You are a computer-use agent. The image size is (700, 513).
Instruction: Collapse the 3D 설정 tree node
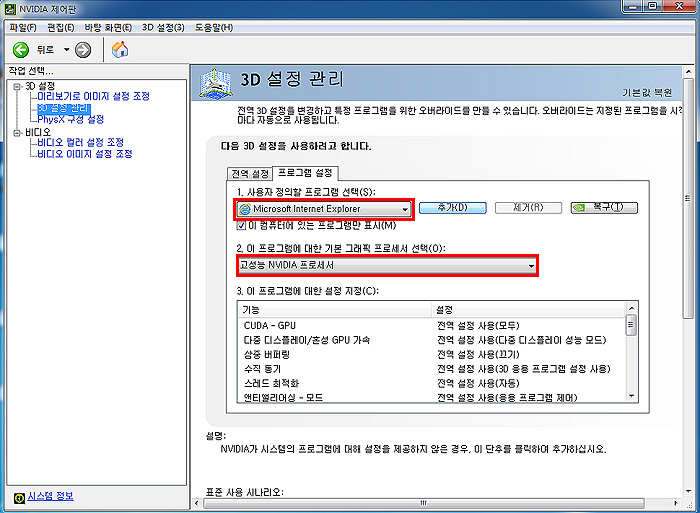tap(17, 86)
